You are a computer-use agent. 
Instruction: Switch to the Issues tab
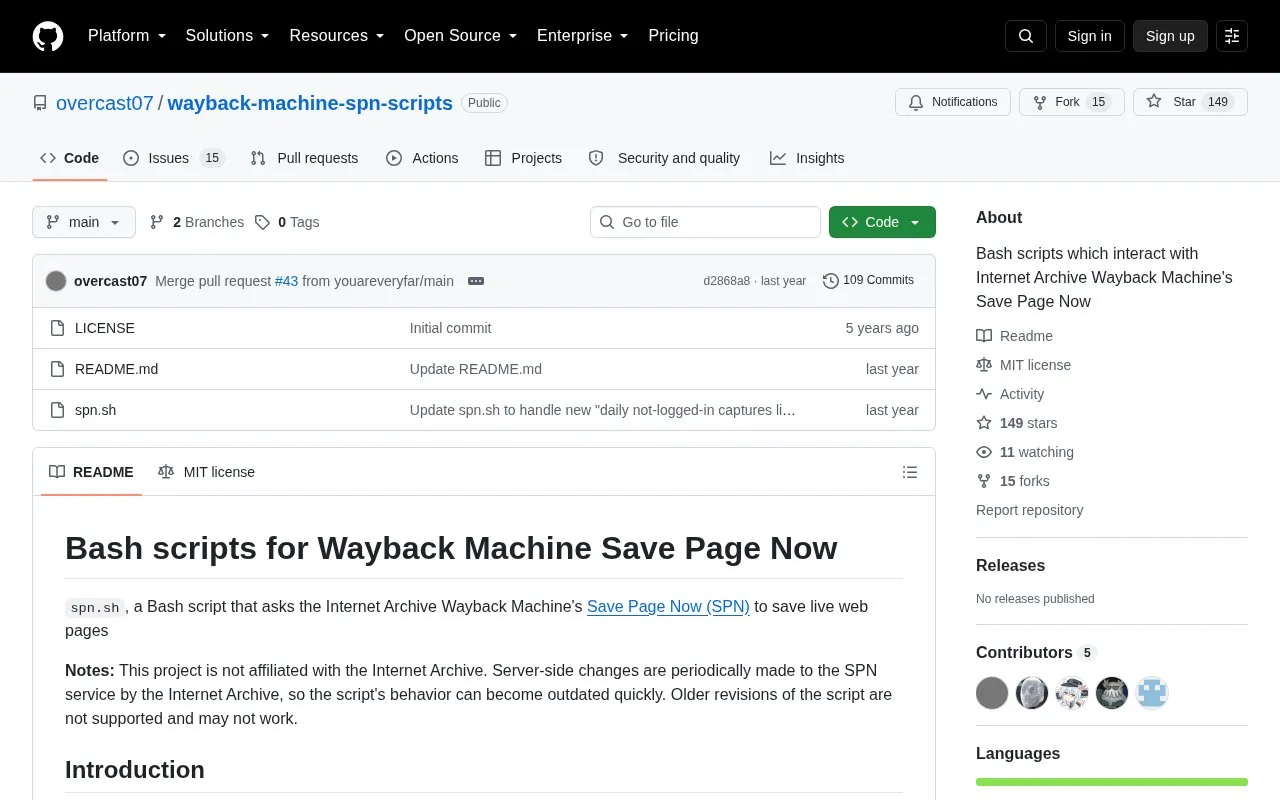174,158
